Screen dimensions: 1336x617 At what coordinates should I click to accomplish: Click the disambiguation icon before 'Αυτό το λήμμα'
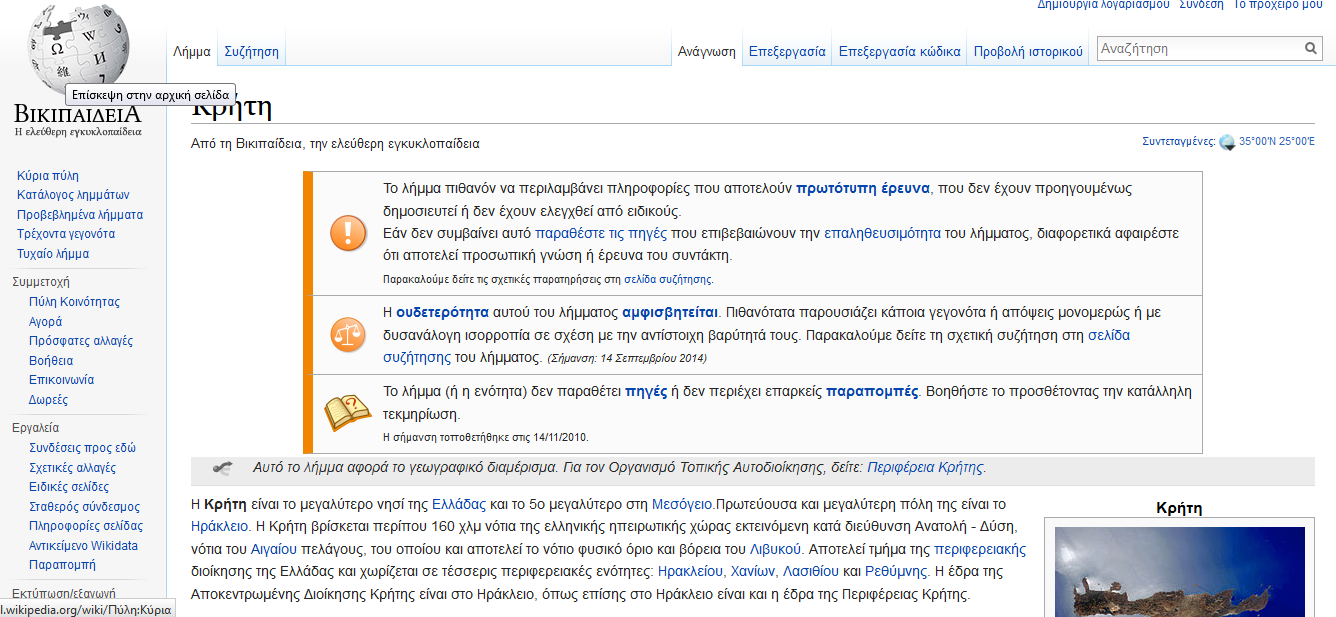222,467
